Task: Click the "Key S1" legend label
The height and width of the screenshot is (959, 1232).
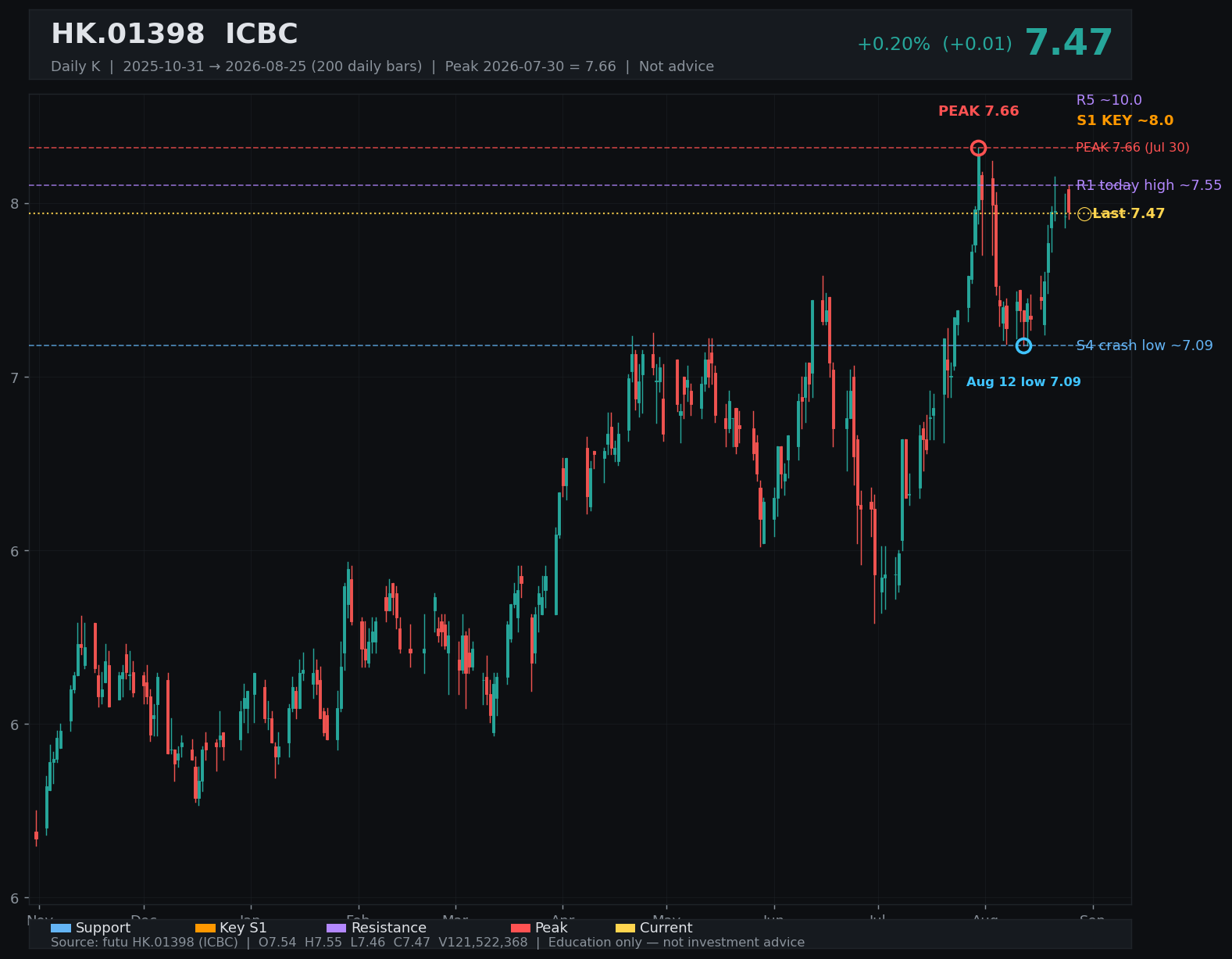Action: (x=243, y=928)
